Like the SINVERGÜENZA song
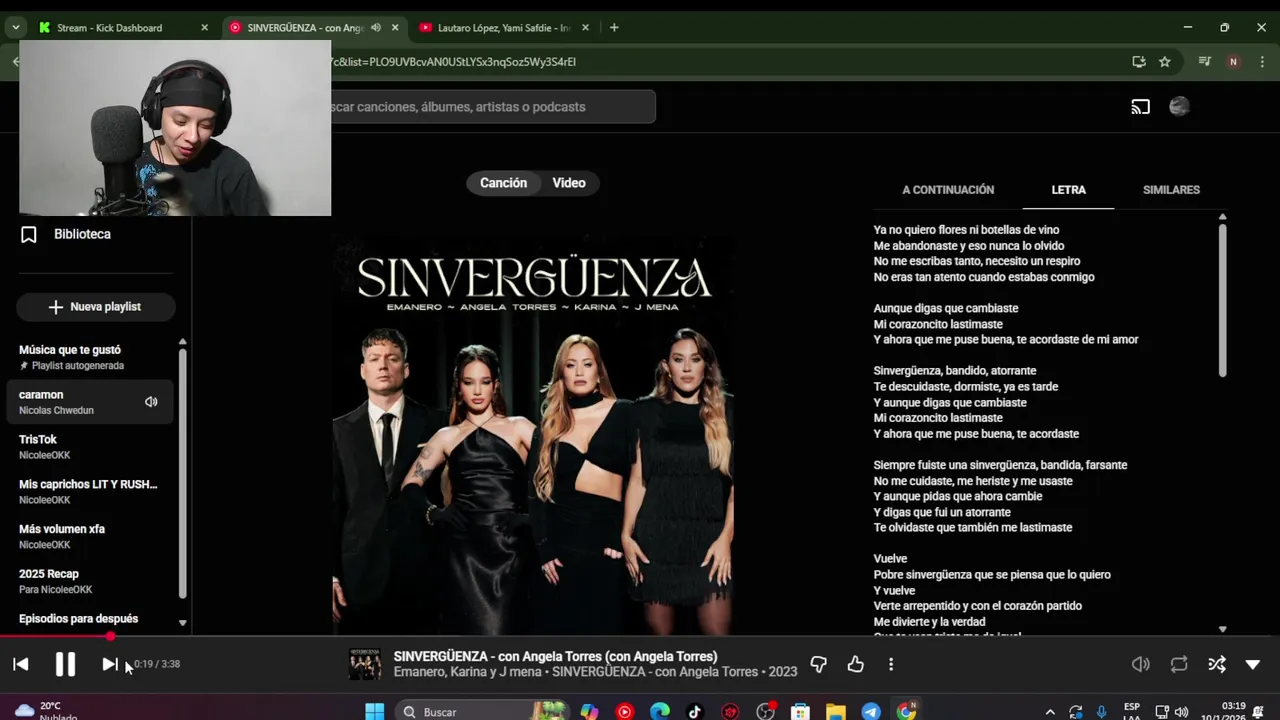 855,664
